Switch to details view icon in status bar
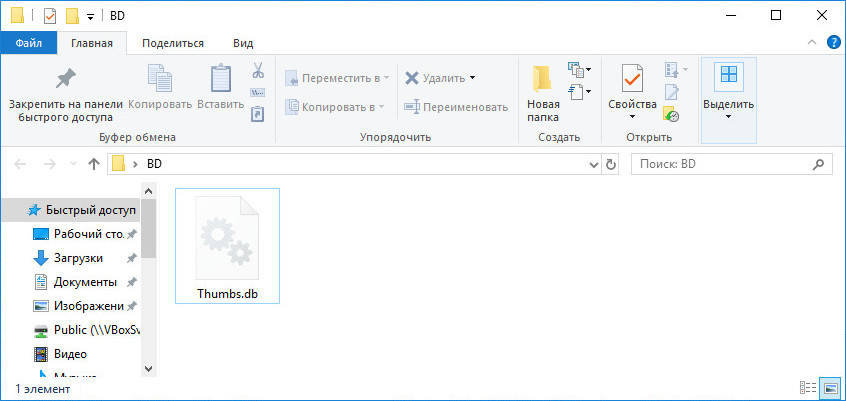846x401 pixels. [x=808, y=388]
